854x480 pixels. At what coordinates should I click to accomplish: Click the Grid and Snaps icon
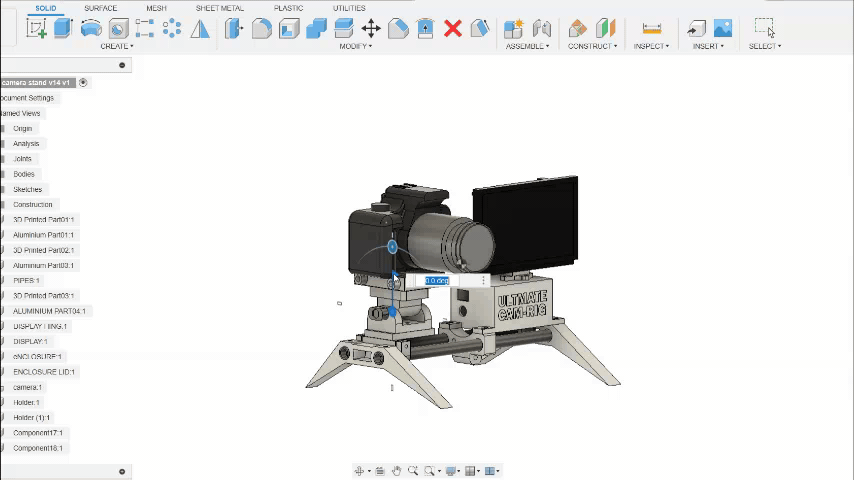(470, 471)
